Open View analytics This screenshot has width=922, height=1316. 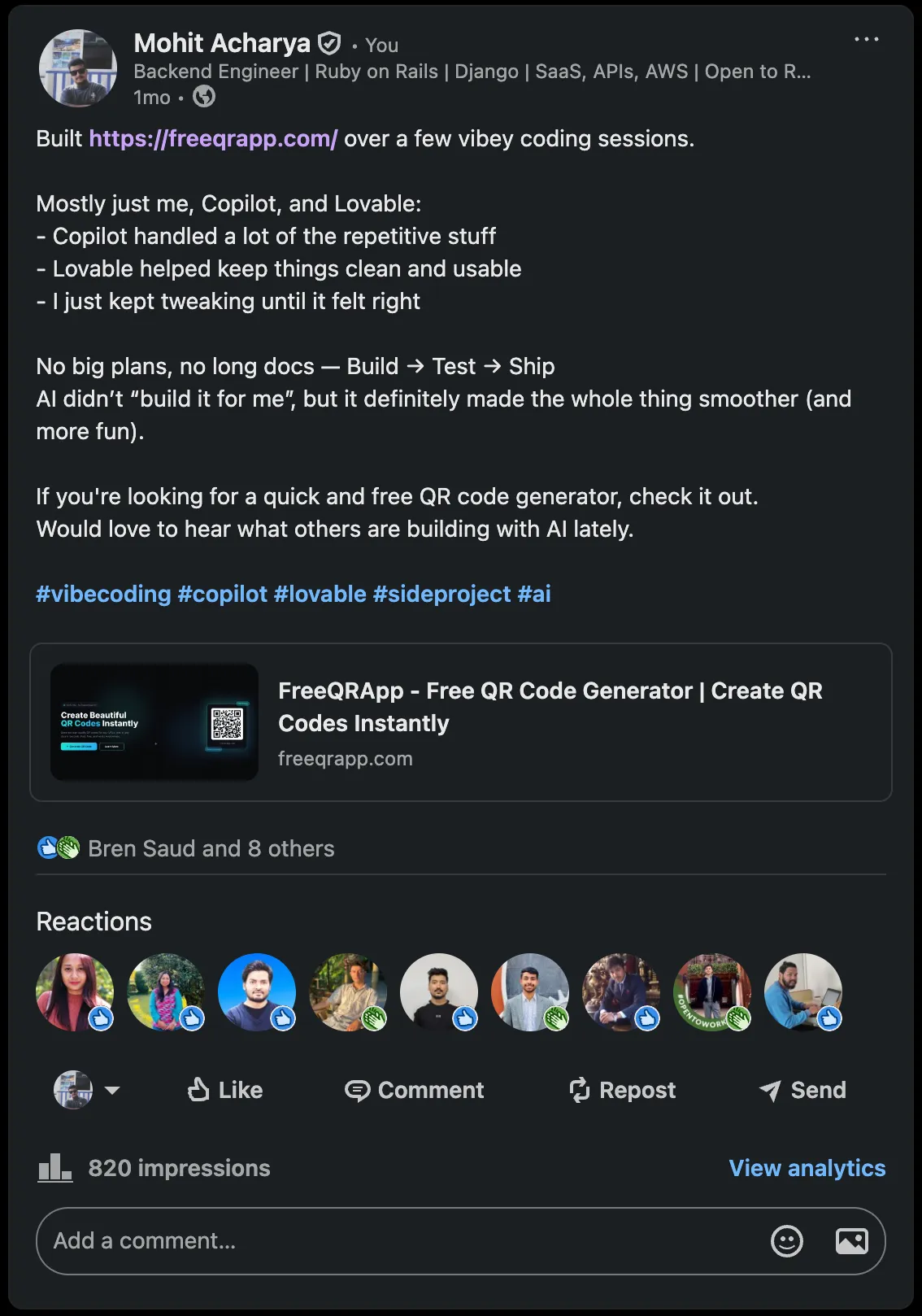807,1168
